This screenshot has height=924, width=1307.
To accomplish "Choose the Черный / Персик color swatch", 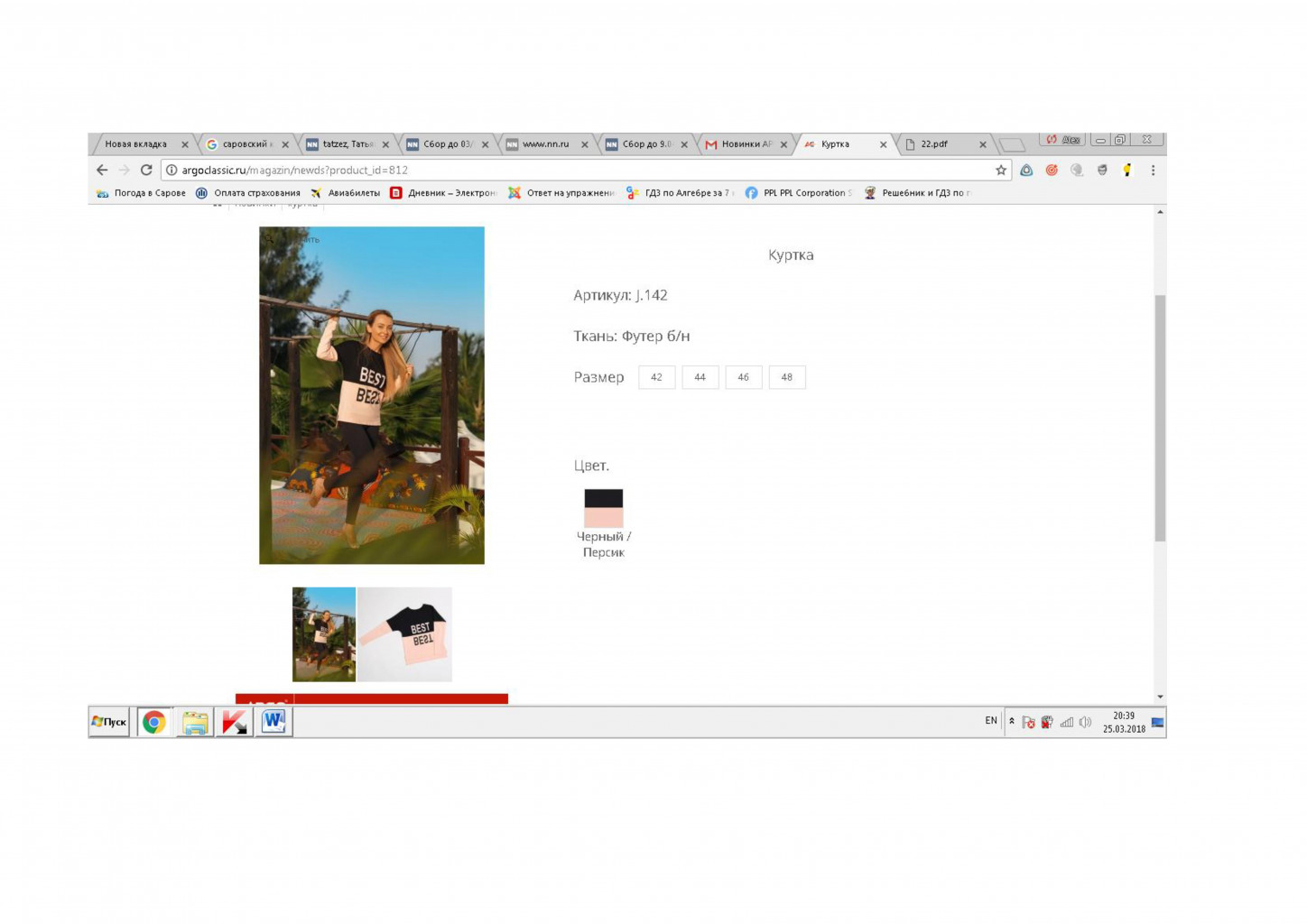I will coord(603,508).
